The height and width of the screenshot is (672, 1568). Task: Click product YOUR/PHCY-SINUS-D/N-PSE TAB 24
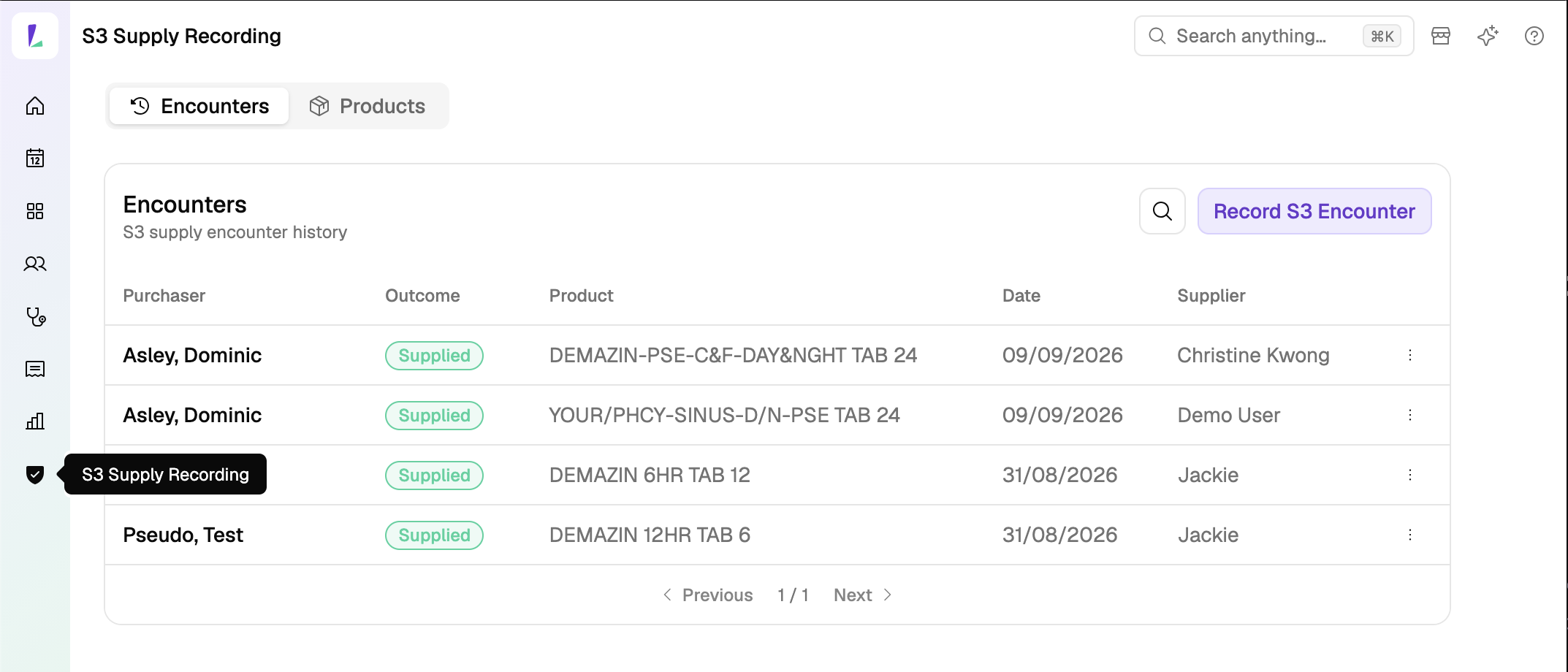pos(724,415)
